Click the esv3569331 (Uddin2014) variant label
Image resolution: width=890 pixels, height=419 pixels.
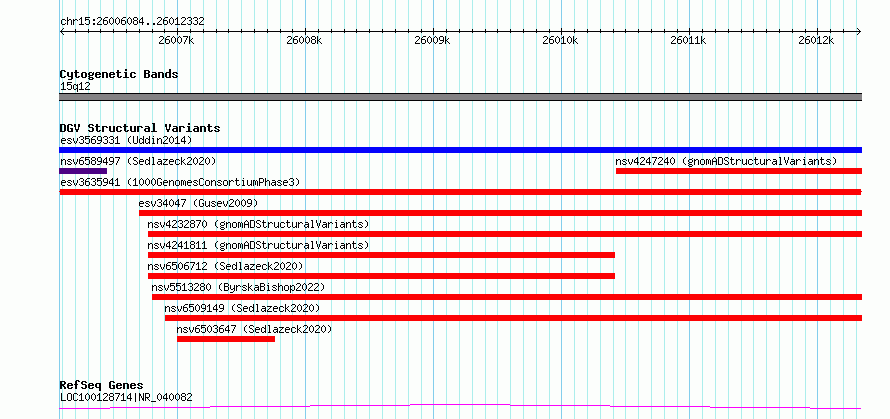[126, 140]
